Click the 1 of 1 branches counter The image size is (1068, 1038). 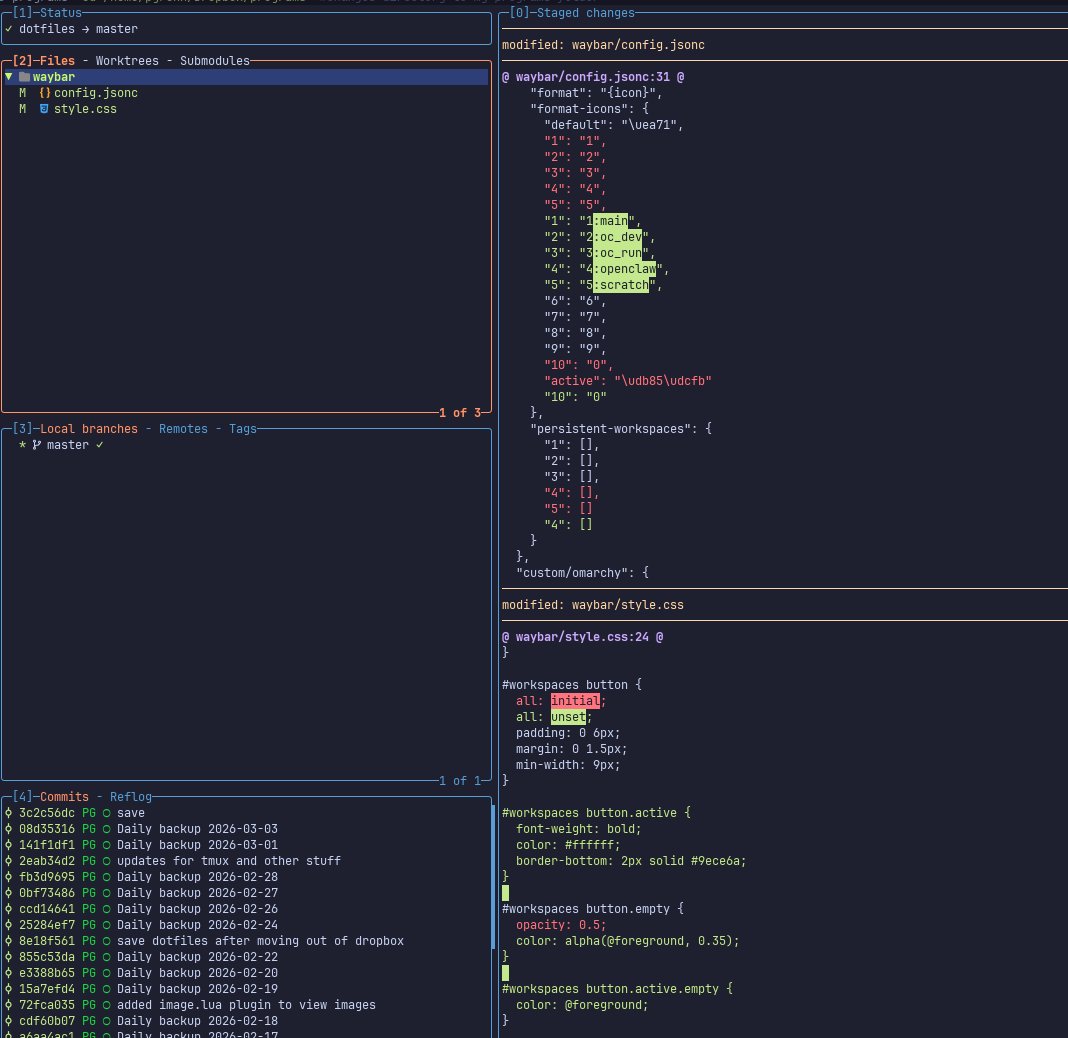click(x=460, y=781)
